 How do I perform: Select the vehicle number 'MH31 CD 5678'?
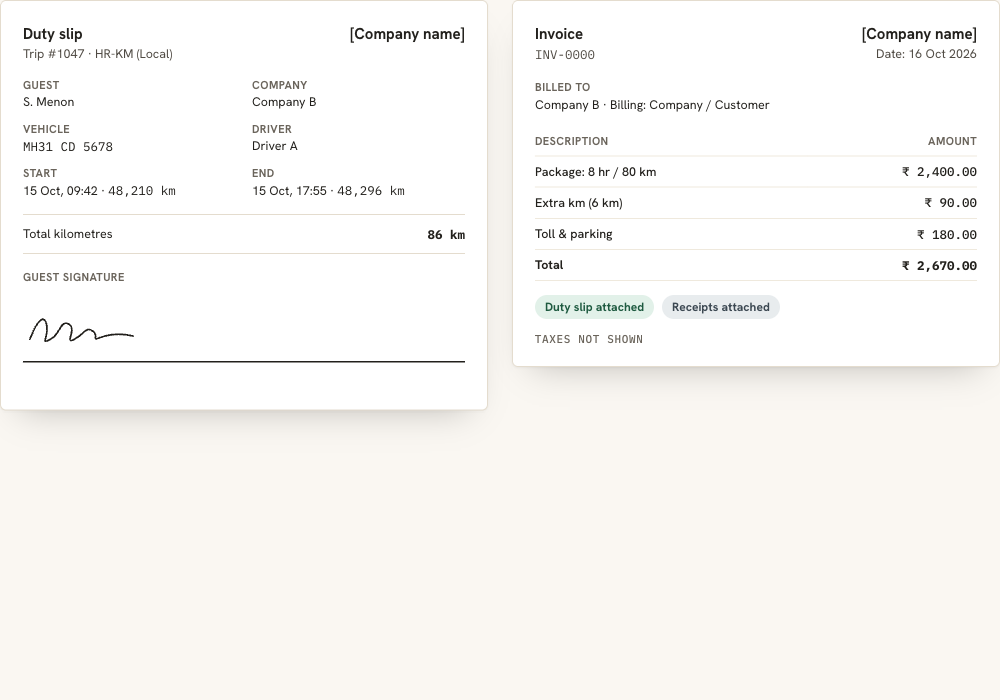(68, 147)
